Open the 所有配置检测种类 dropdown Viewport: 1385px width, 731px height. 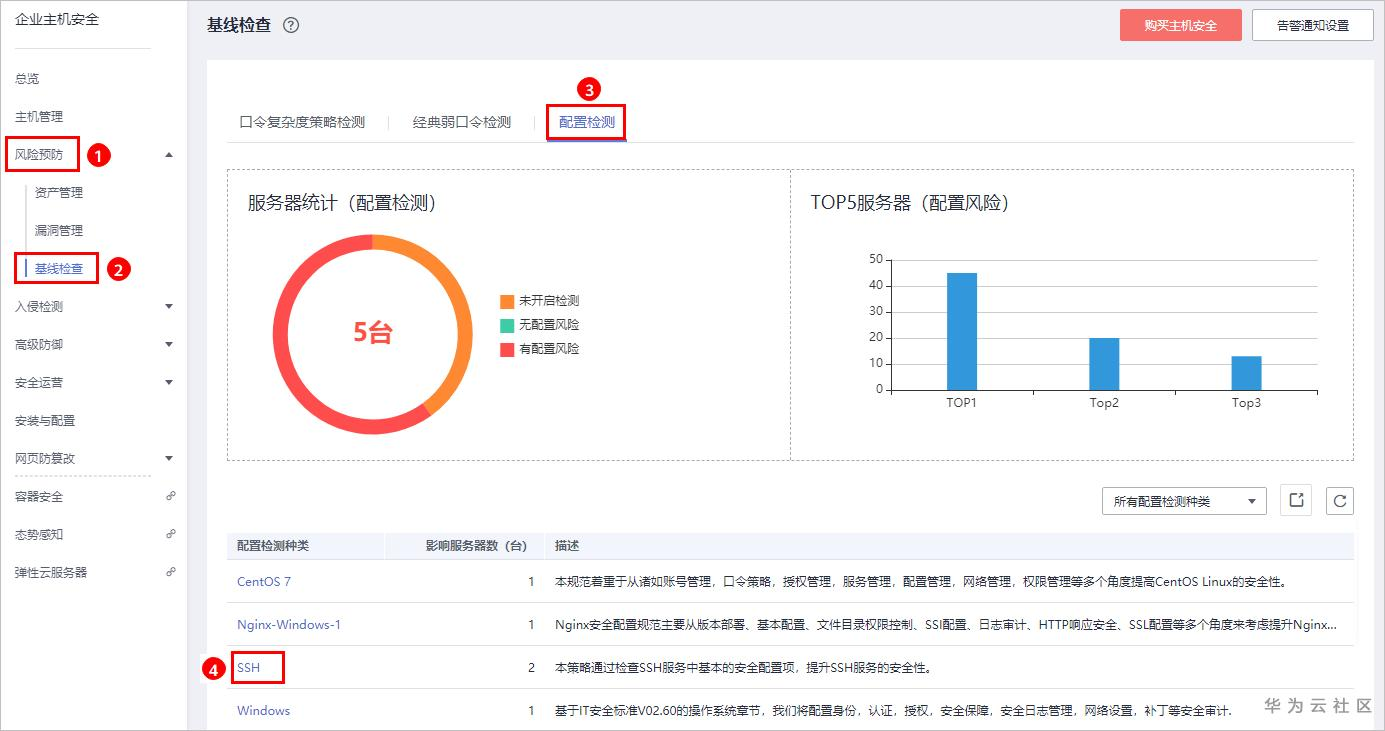[1184, 501]
